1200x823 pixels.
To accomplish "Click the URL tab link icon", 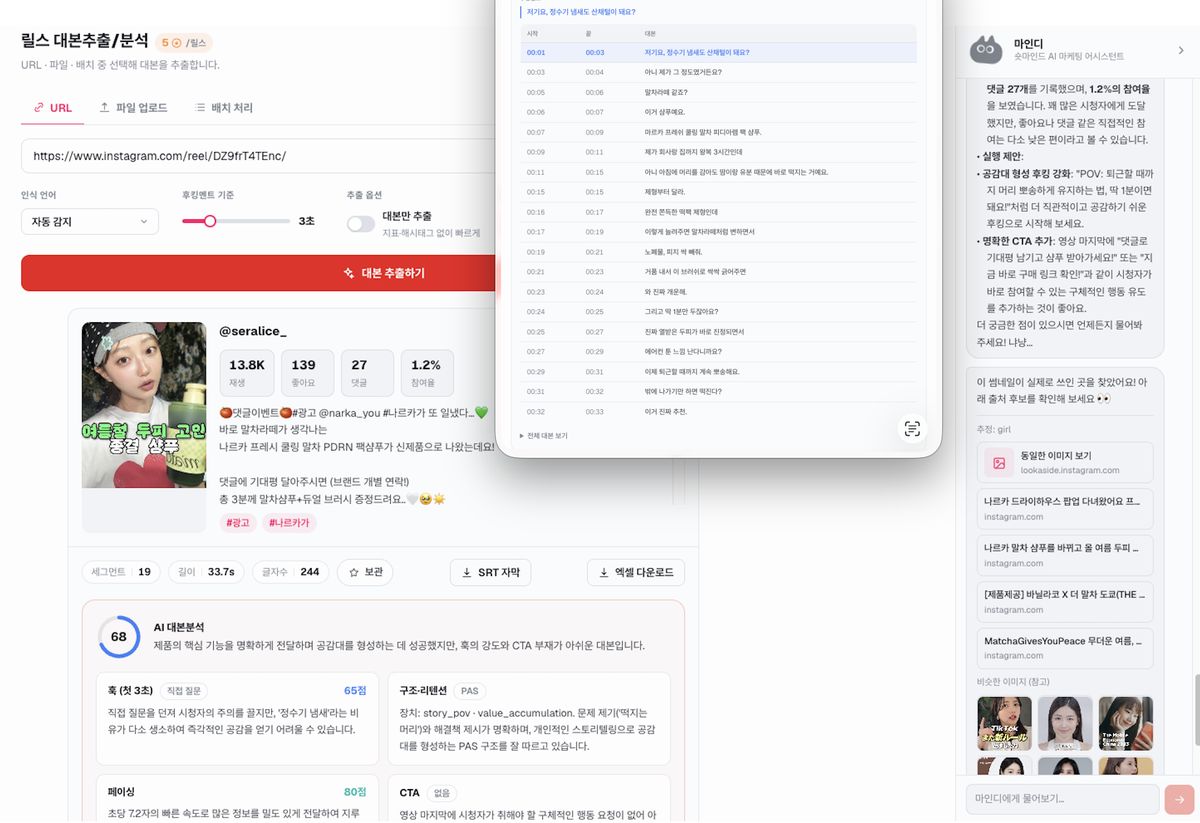I will click(39, 108).
